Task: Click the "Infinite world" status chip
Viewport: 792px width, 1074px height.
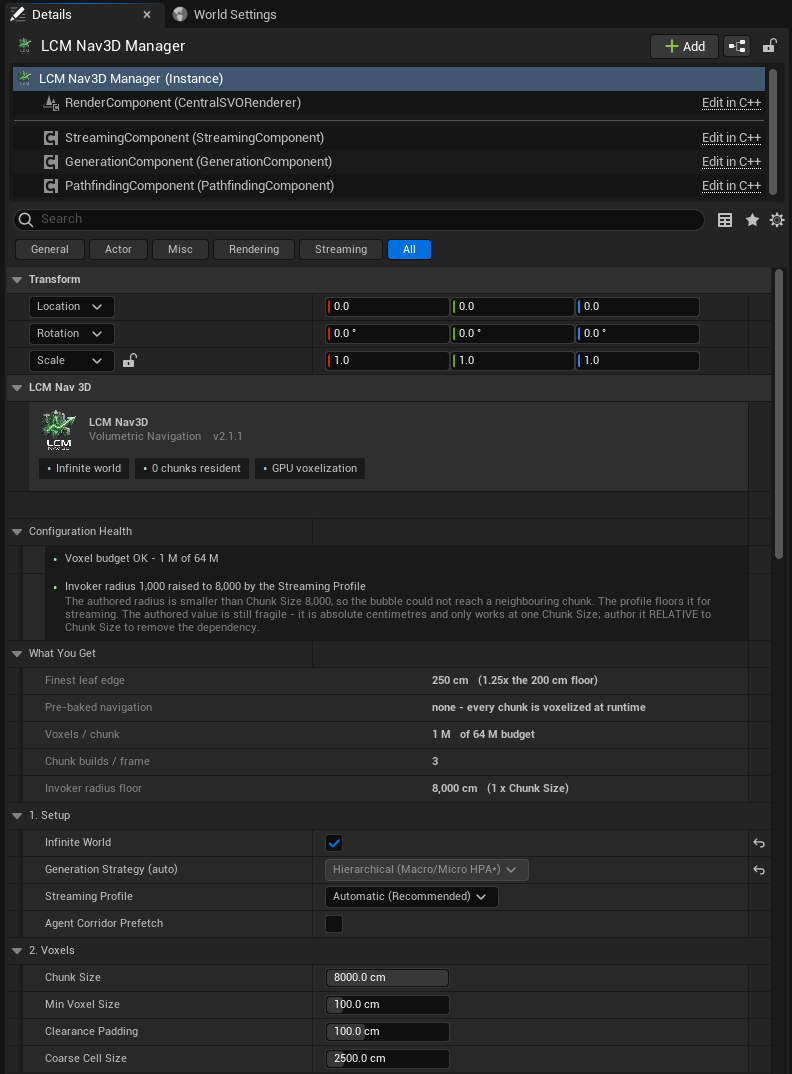Action: (x=84, y=469)
